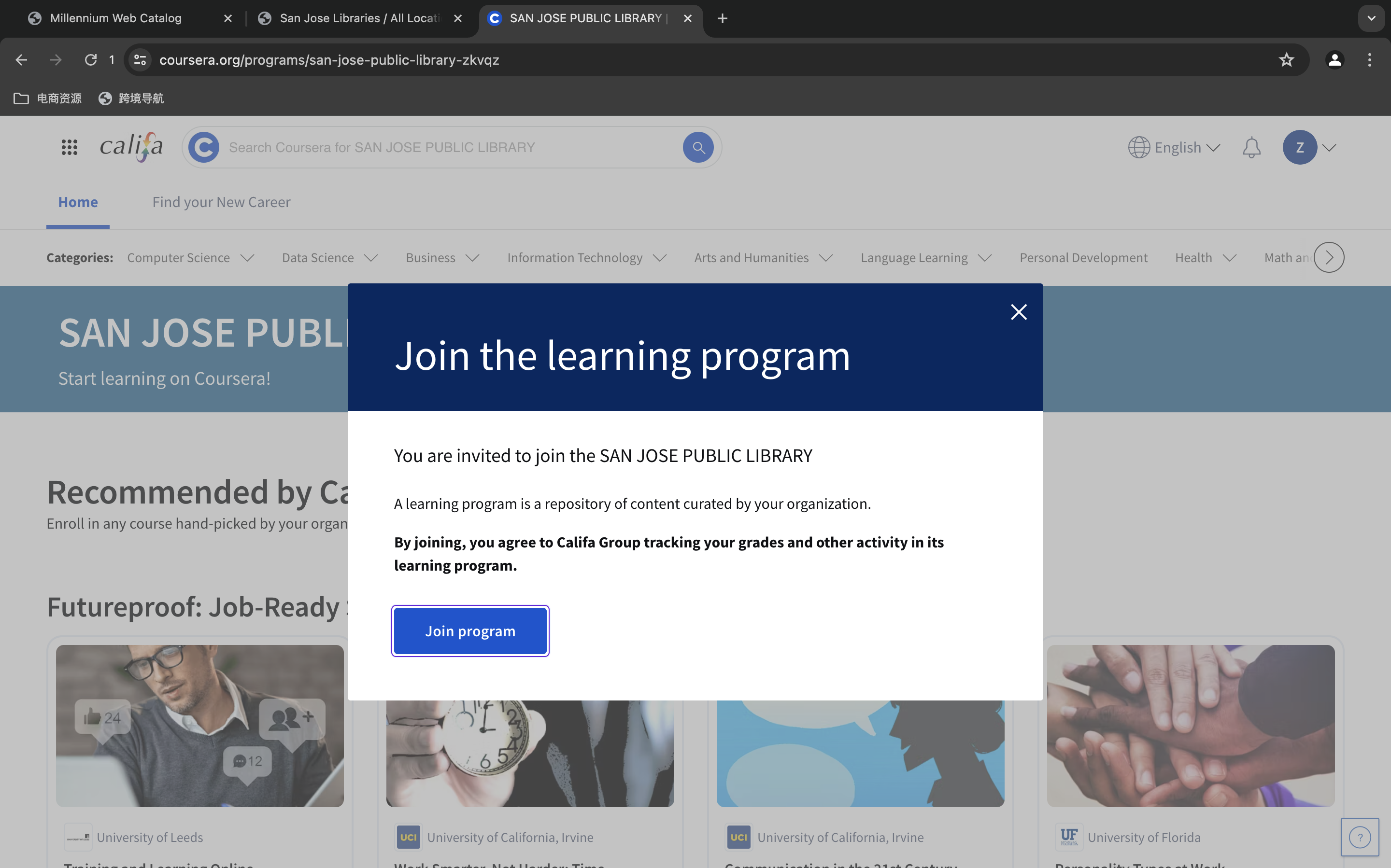
Task: Expand the Health category
Action: (x=1206, y=258)
